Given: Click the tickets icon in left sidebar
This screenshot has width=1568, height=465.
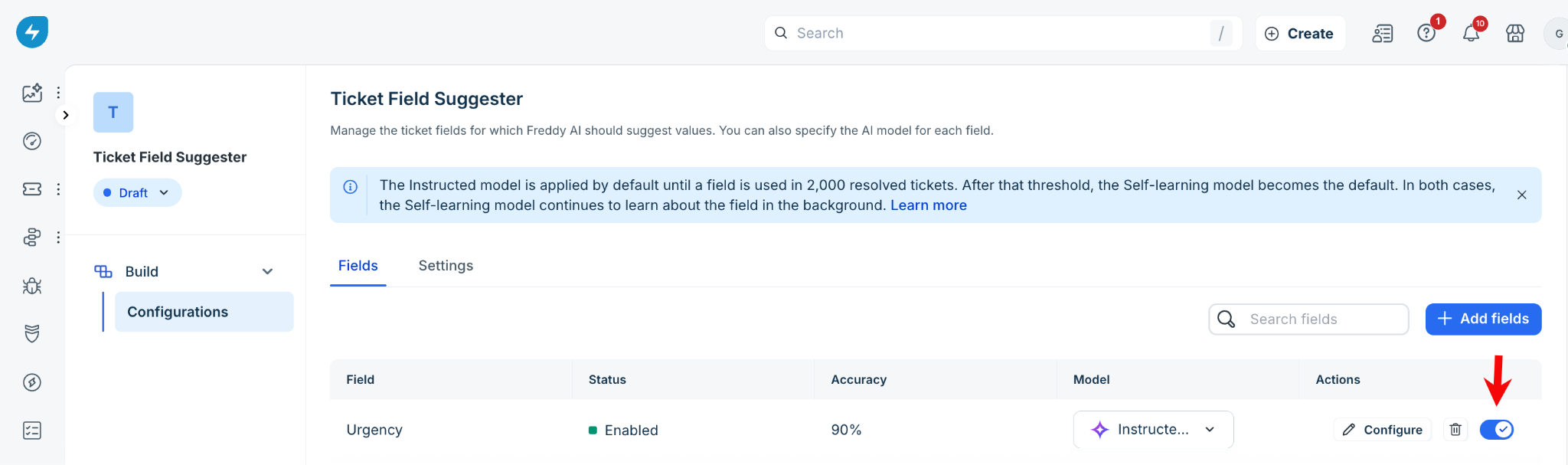Looking at the screenshot, I should pyautogui.click(x=32, y=189).
